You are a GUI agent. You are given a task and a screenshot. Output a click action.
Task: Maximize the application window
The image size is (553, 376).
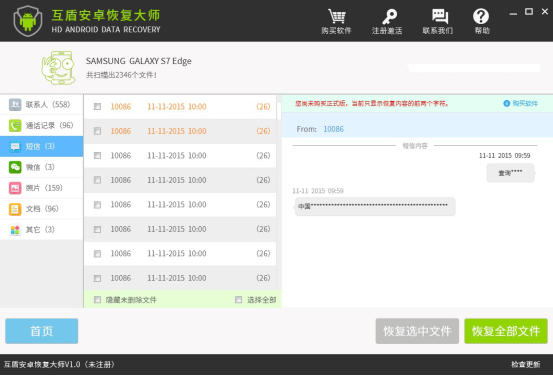(529, 12)
